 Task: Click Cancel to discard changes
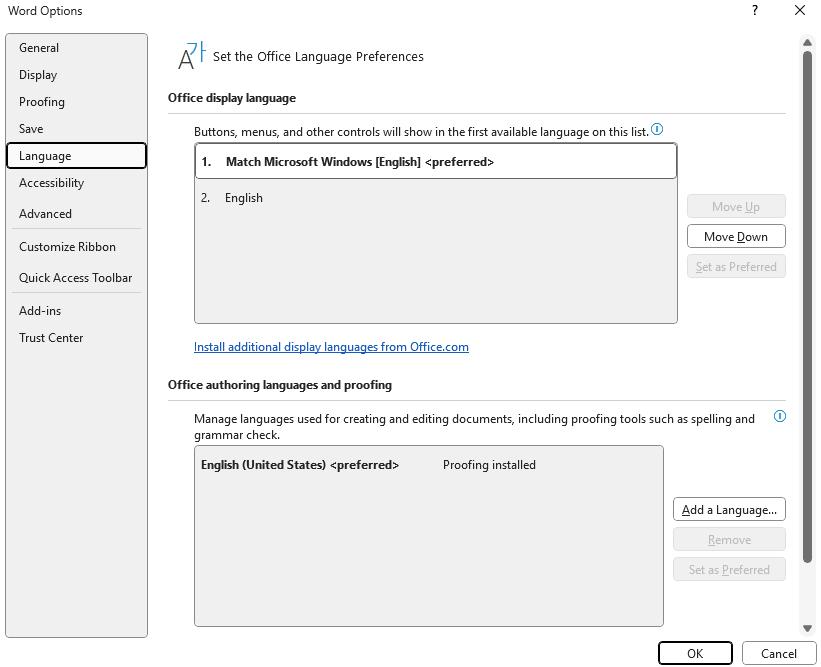(778, 653)
